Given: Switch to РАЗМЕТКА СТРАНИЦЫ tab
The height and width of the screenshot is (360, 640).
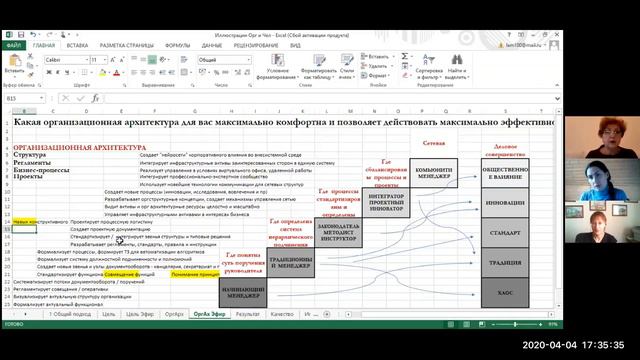Looking at the screenshot, I should 127,45.
